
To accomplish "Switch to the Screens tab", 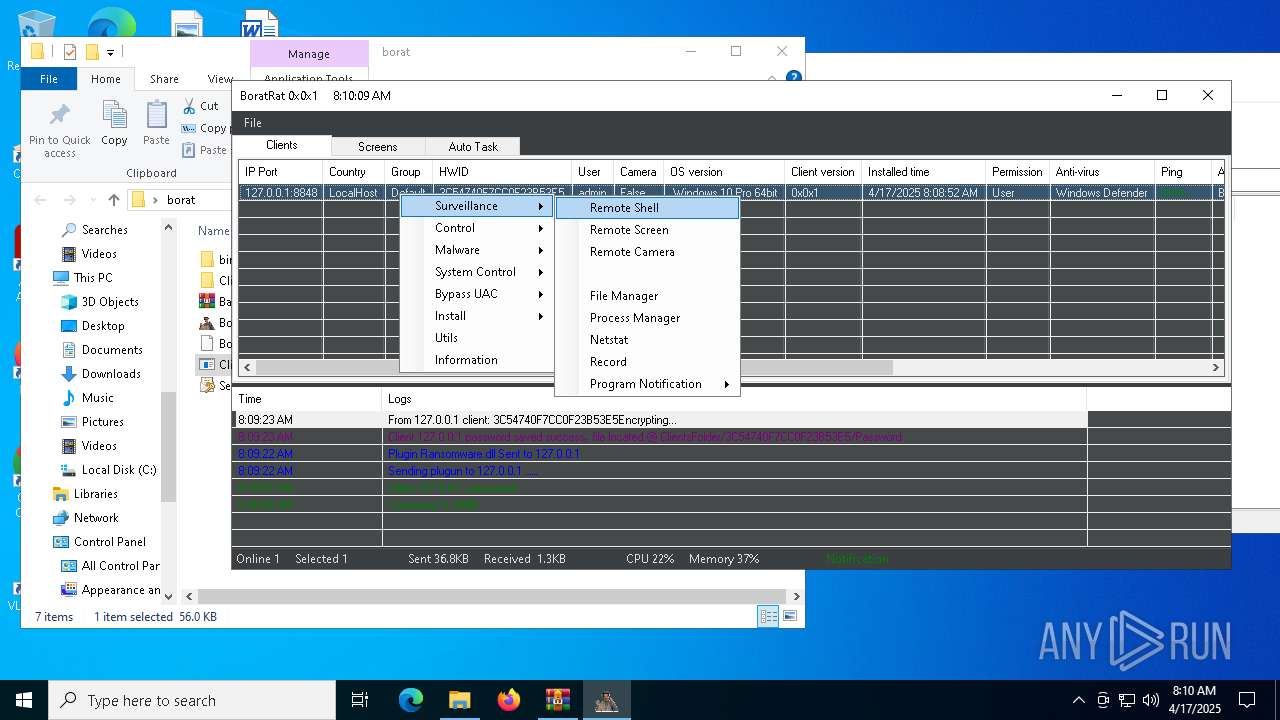I will [378, 147].
